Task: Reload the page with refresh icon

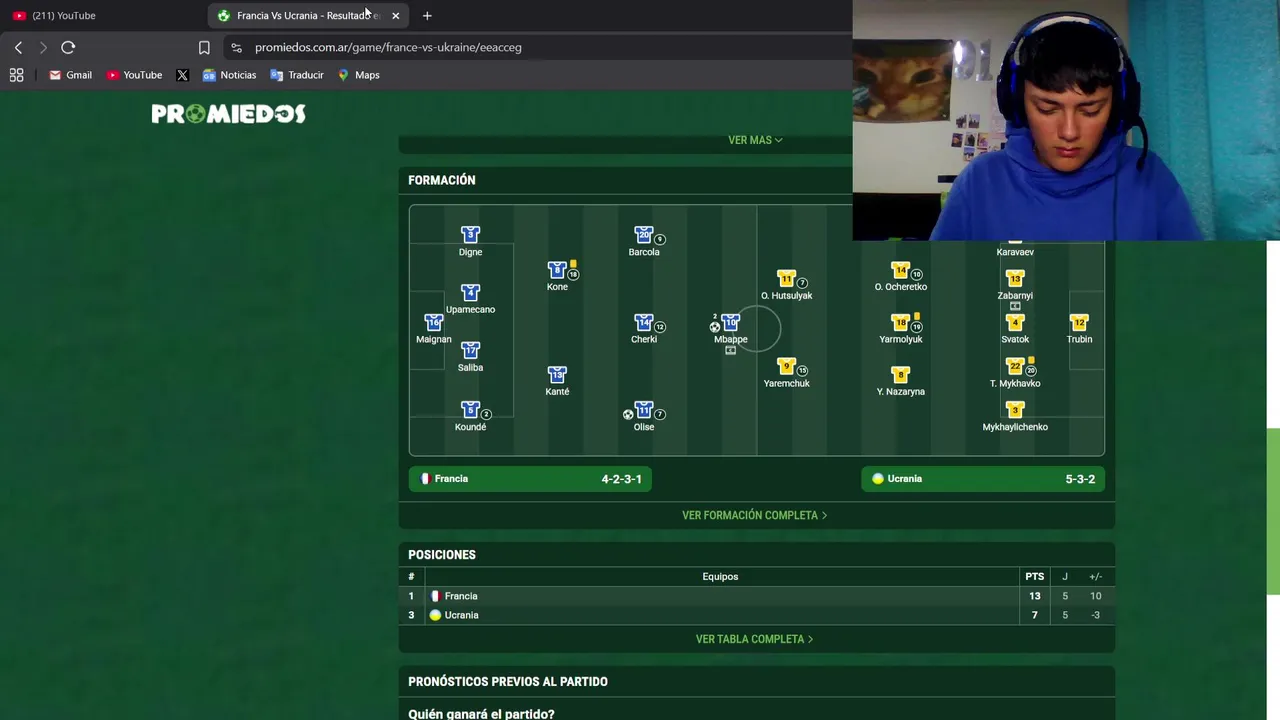Action: (68, 47)
